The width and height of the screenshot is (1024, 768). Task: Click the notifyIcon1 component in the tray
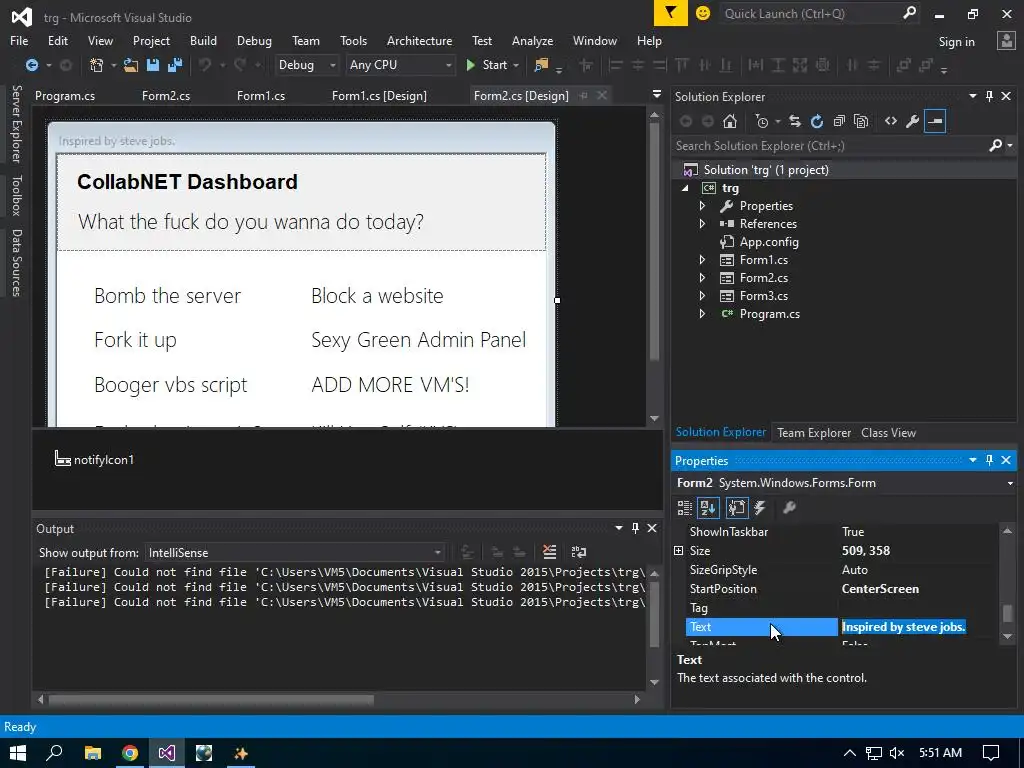pyautogui.click(x=95, y=460)
